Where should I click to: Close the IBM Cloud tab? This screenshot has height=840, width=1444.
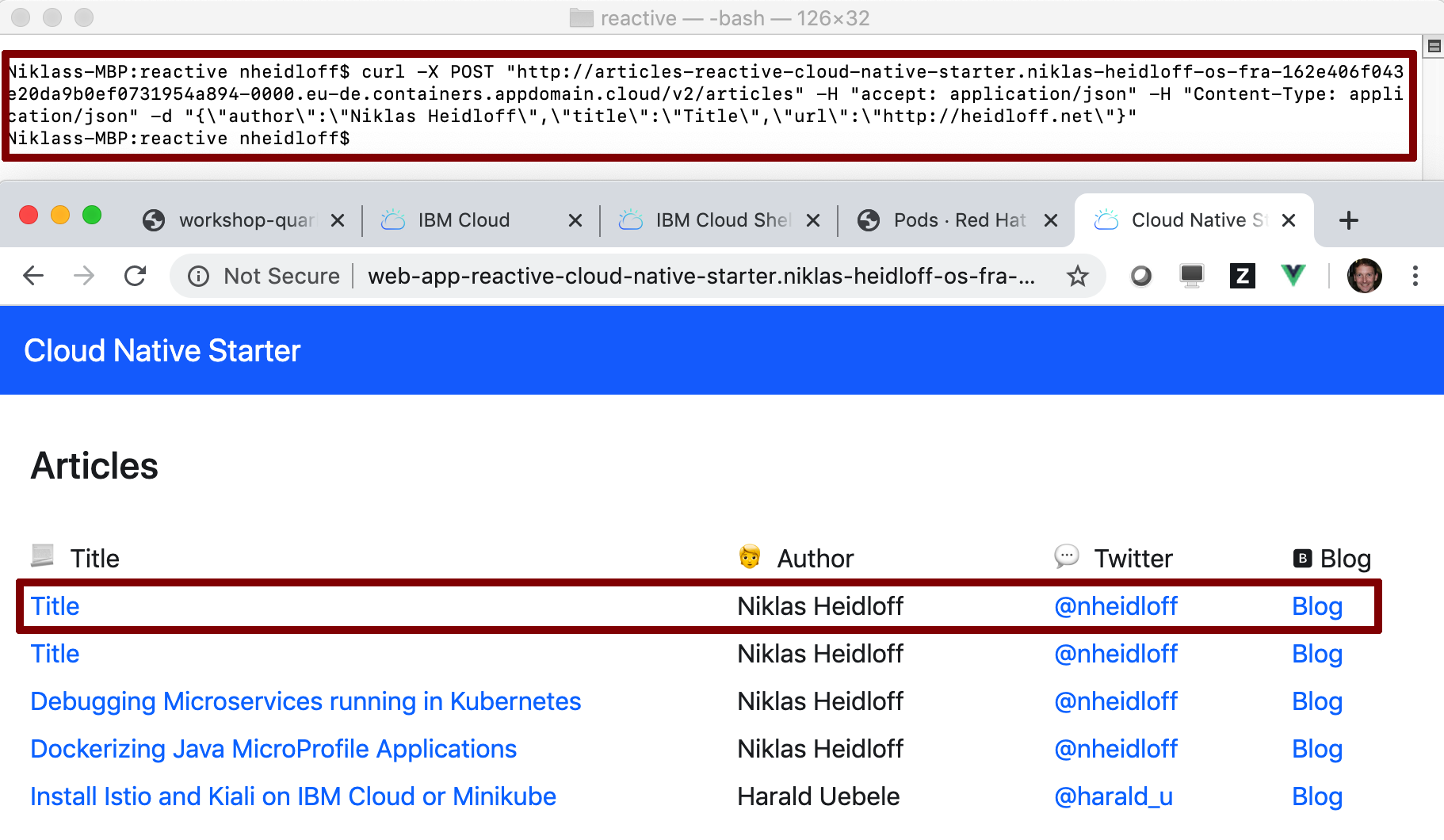click(575, 220)
